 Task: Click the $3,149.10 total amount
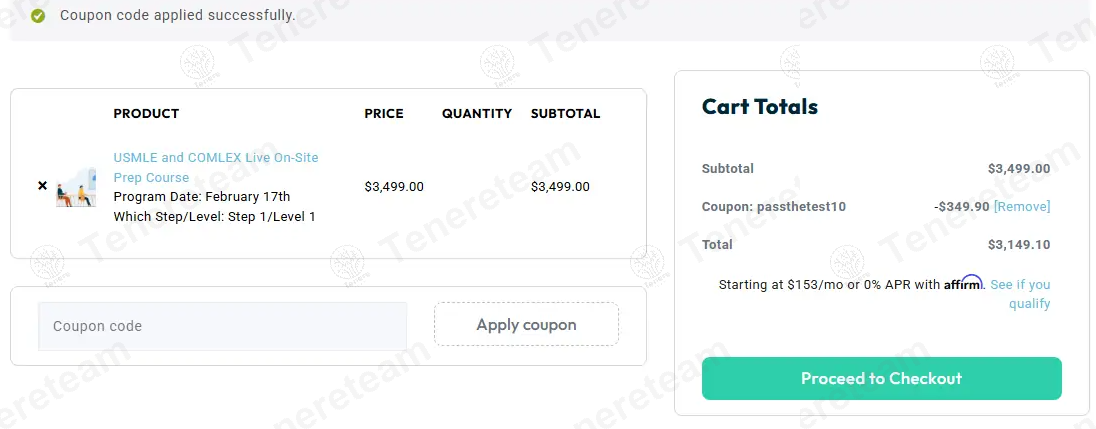pyautogui.click(x=1018, y=245)
